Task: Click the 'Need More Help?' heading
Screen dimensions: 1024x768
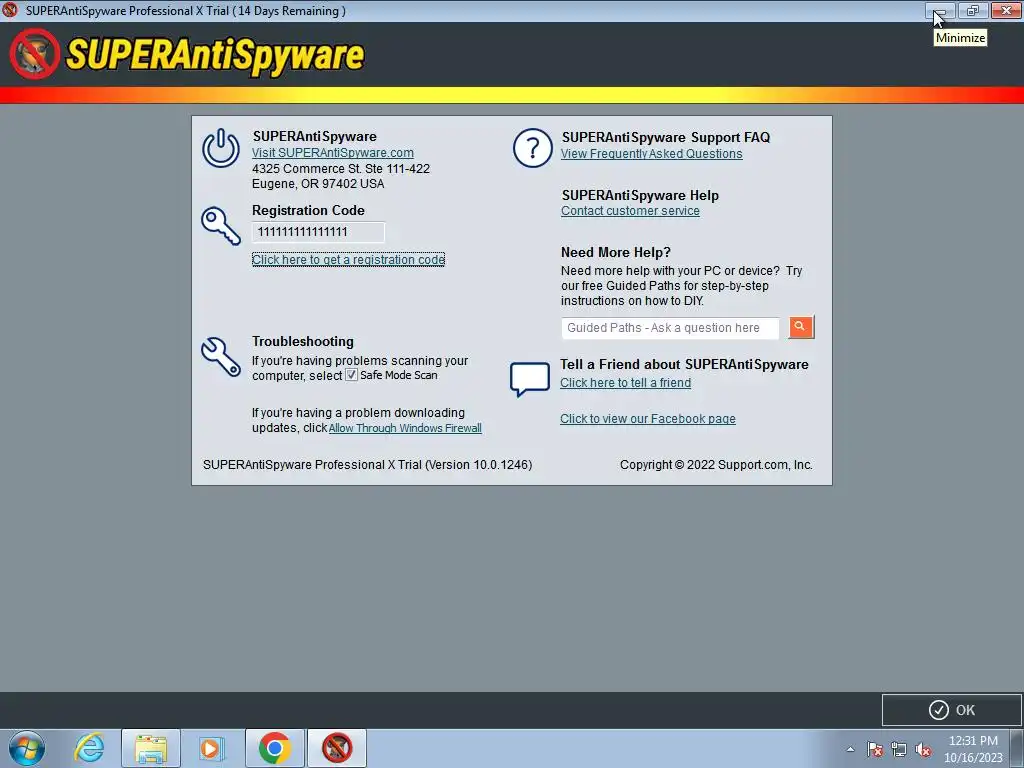Action: (615, 252)
